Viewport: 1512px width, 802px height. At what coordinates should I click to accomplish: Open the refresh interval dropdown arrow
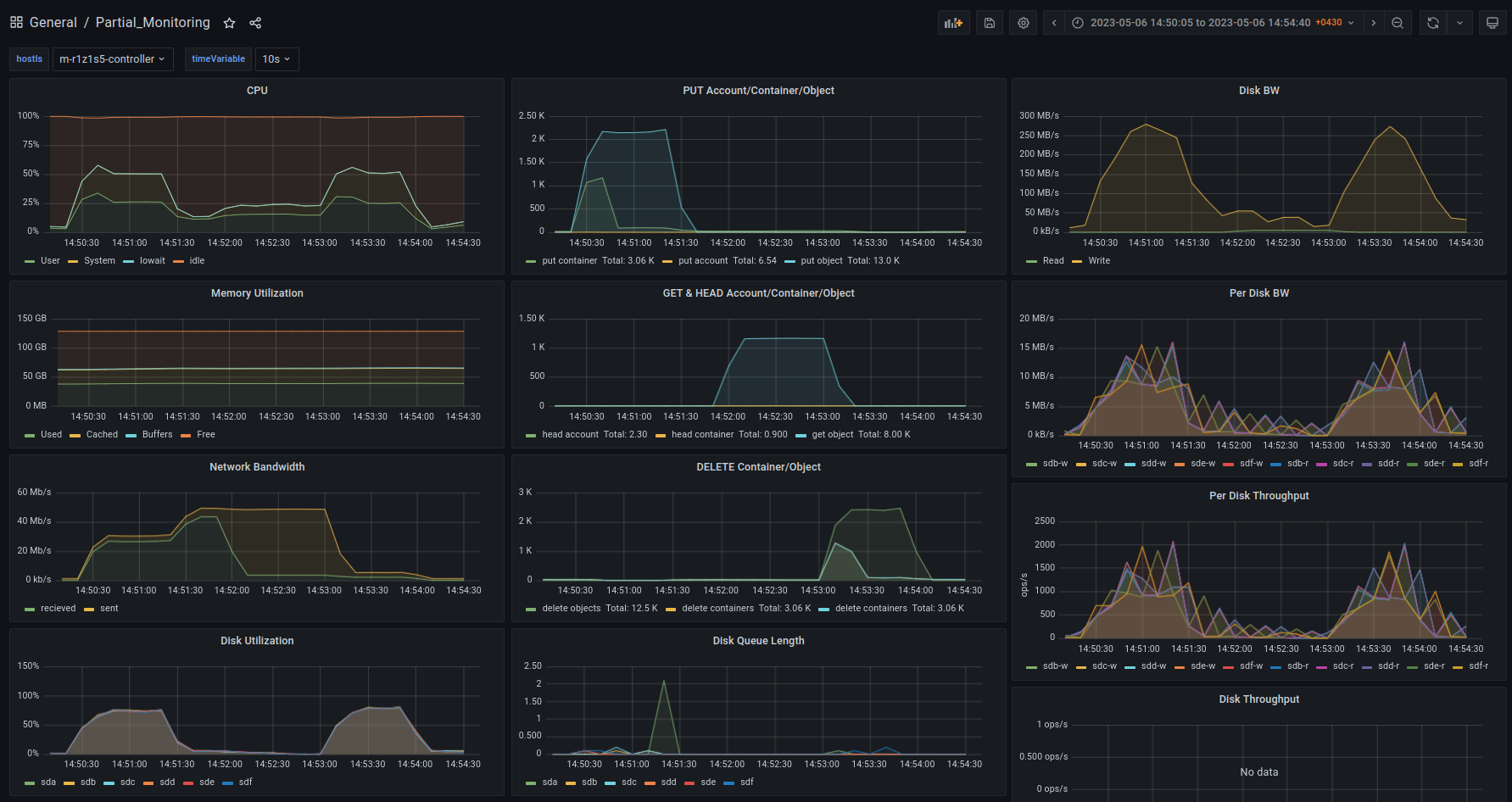click(x=1459, y=23)
